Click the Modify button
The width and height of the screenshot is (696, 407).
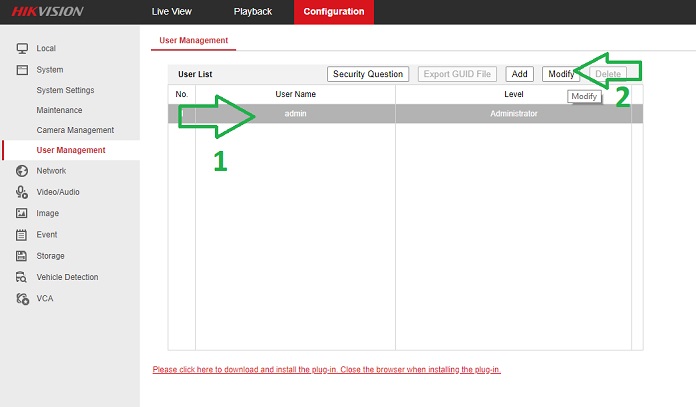[x=561, y=74]
